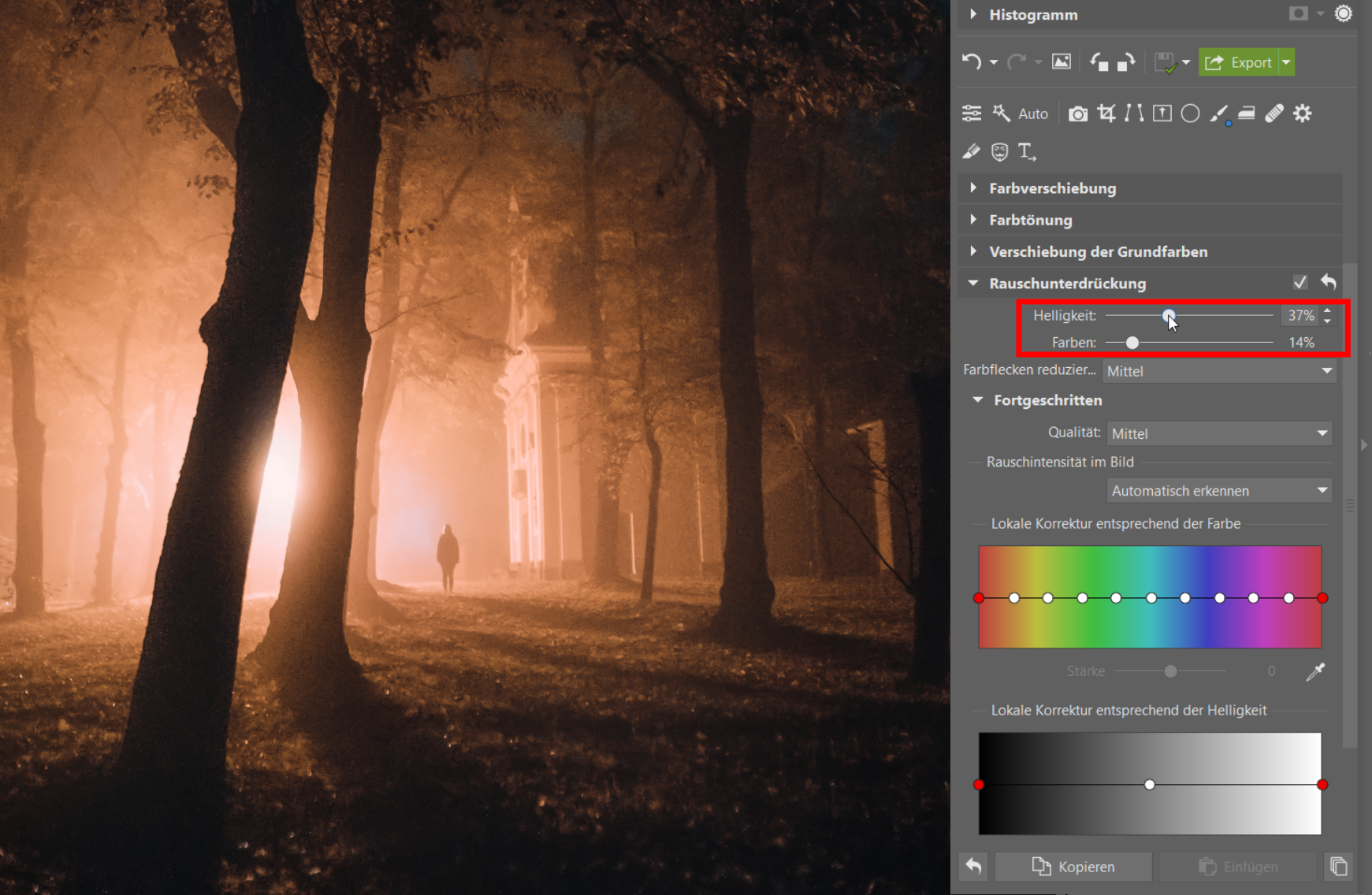Expand the Farbverschiebung section
Screen dimensions: 1372x895
click(x=1052, y=188)
